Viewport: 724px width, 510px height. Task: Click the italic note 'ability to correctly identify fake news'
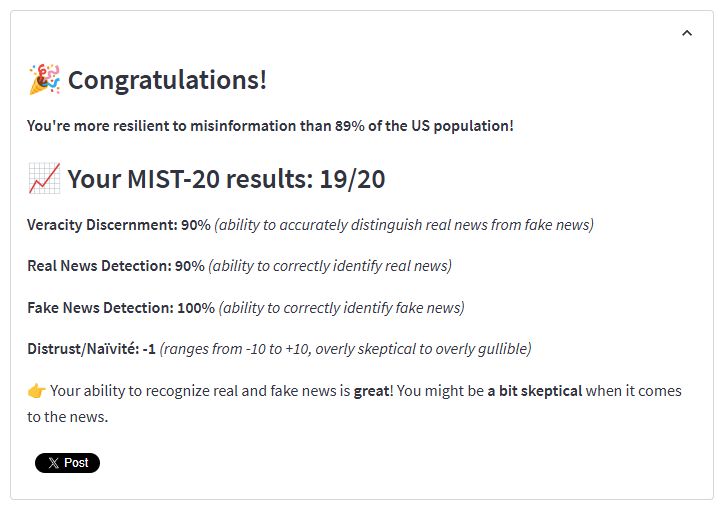click(x=342, y=308)
